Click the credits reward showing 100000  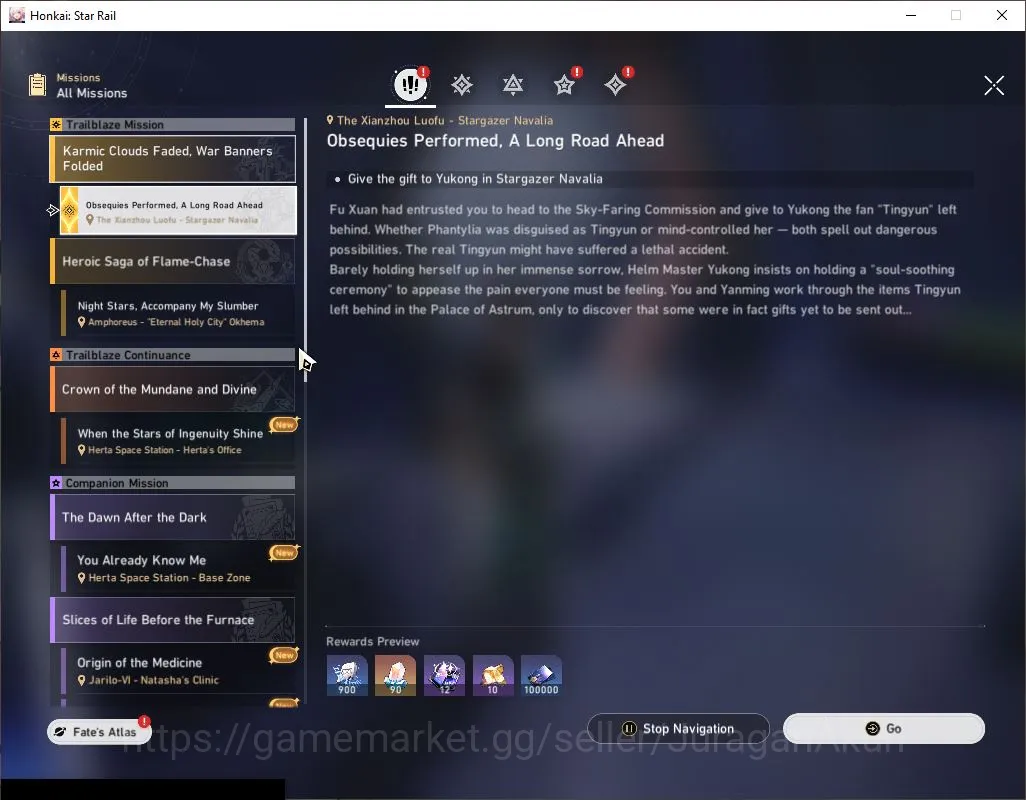[541, 675]
